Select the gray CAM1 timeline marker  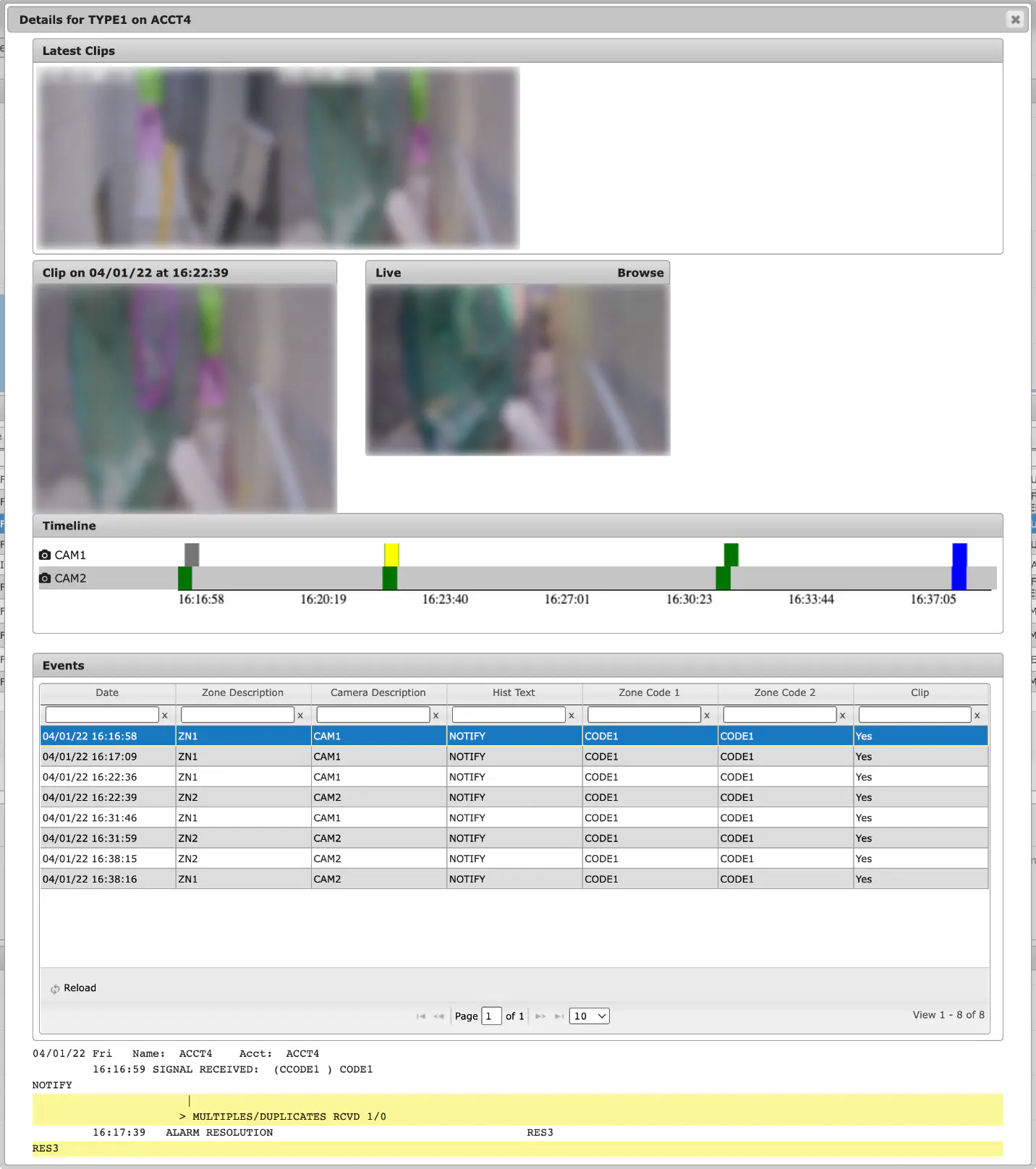tap(192, 555)
